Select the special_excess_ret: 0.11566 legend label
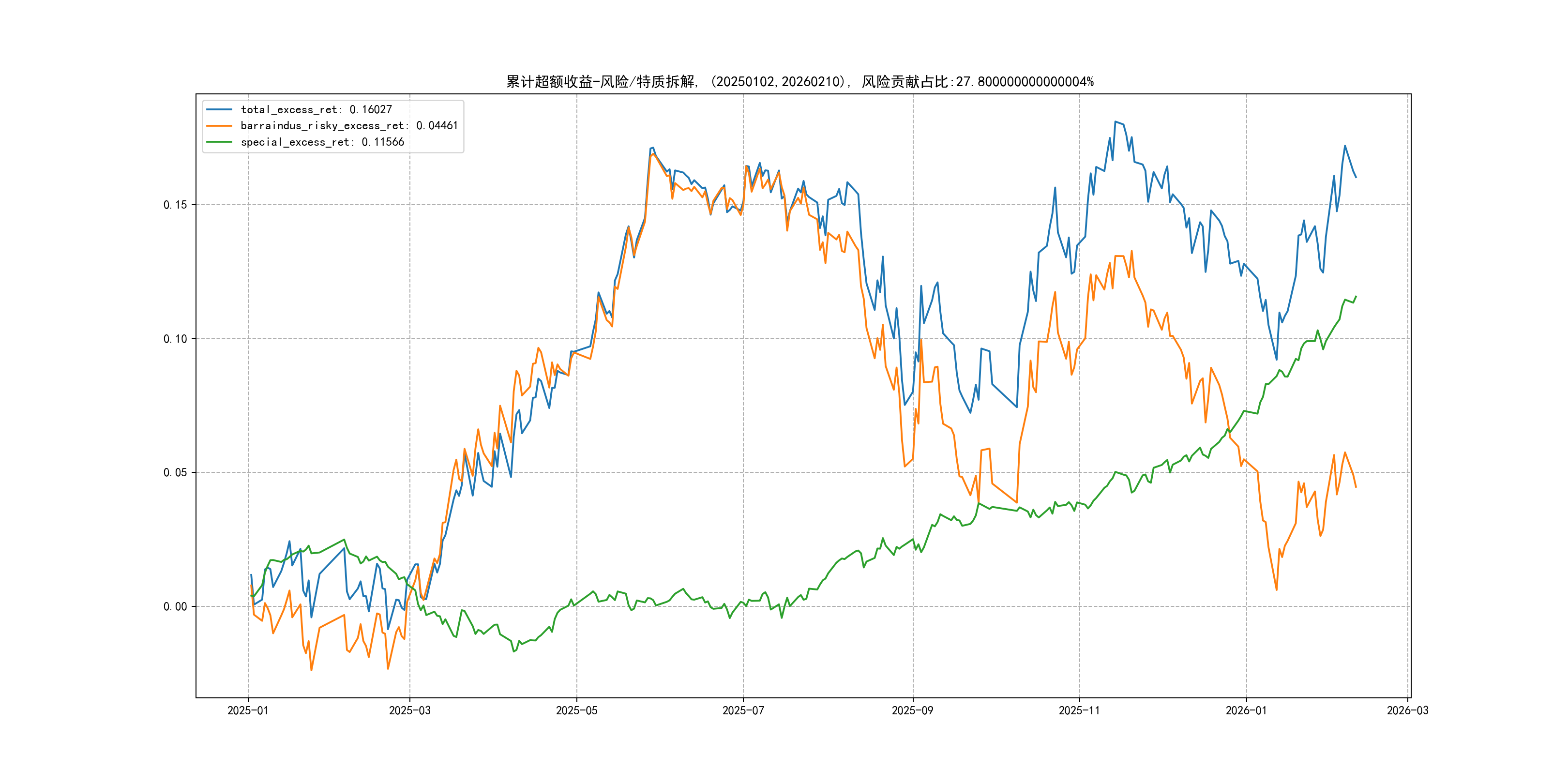The height and width of the screenshot is (784, 1568). click(x=322, y=142)
